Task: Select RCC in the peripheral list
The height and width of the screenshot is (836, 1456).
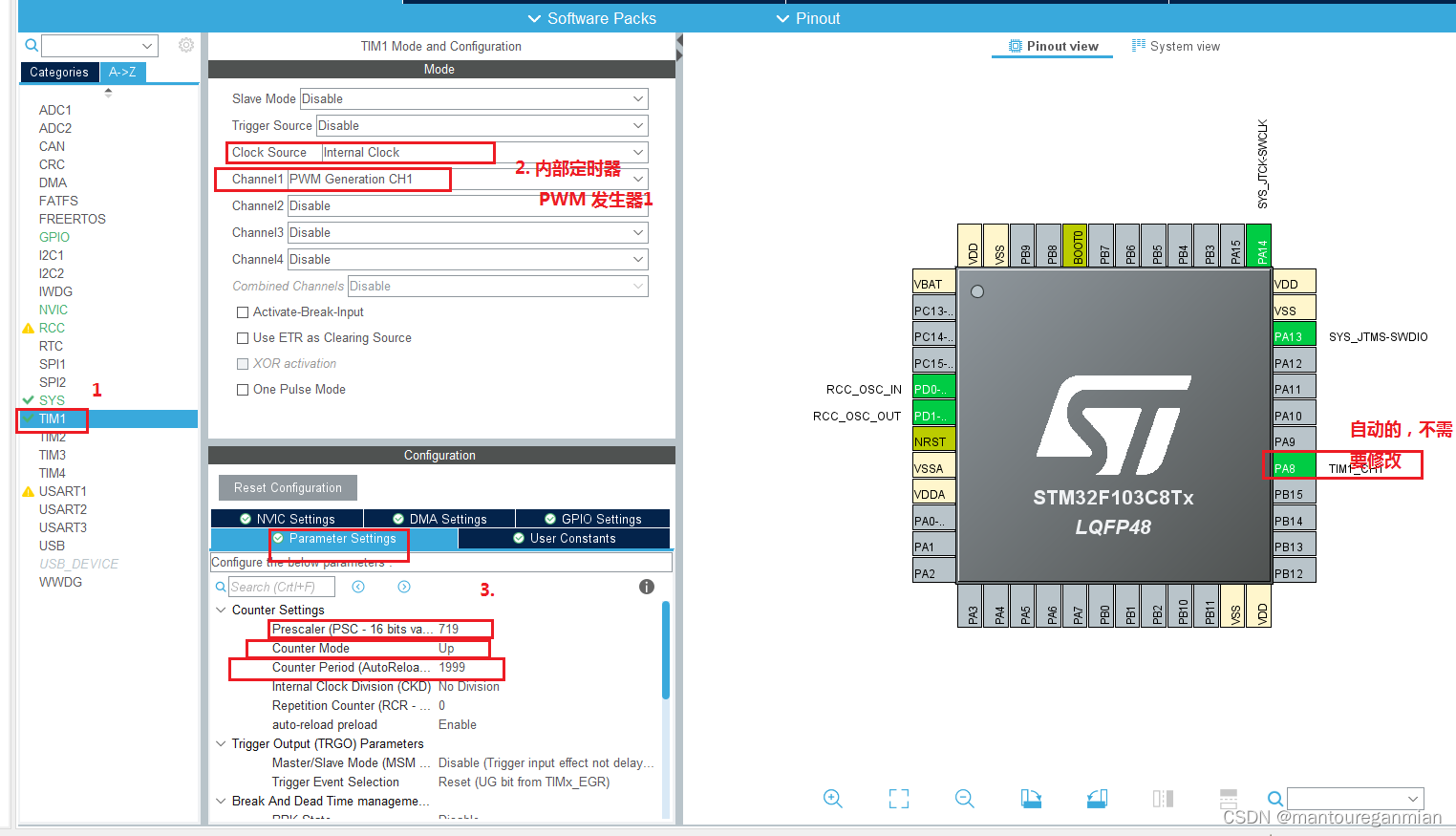Action: 52,328
